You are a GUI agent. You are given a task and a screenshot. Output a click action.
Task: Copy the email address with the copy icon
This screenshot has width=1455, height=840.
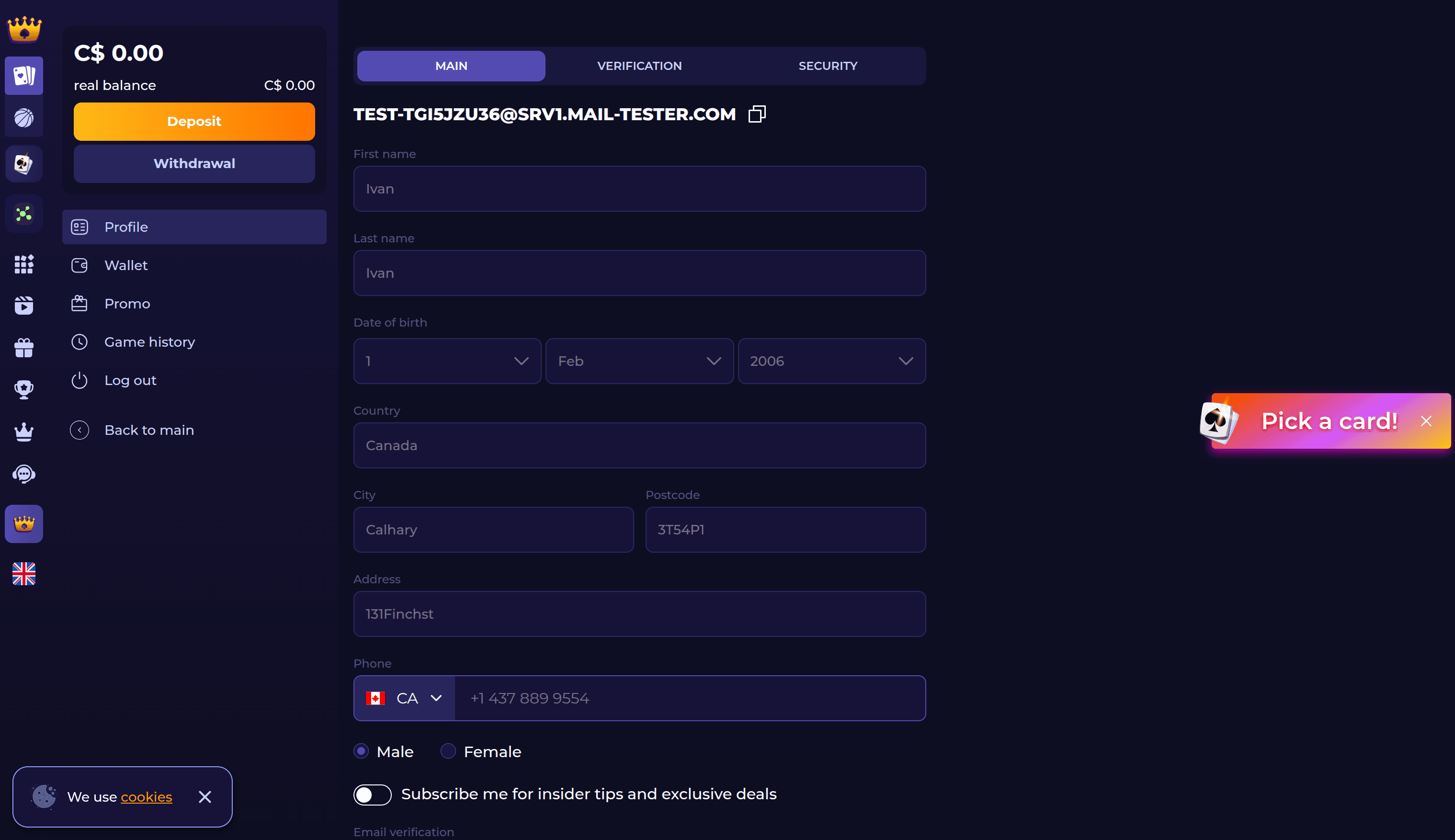756,114
